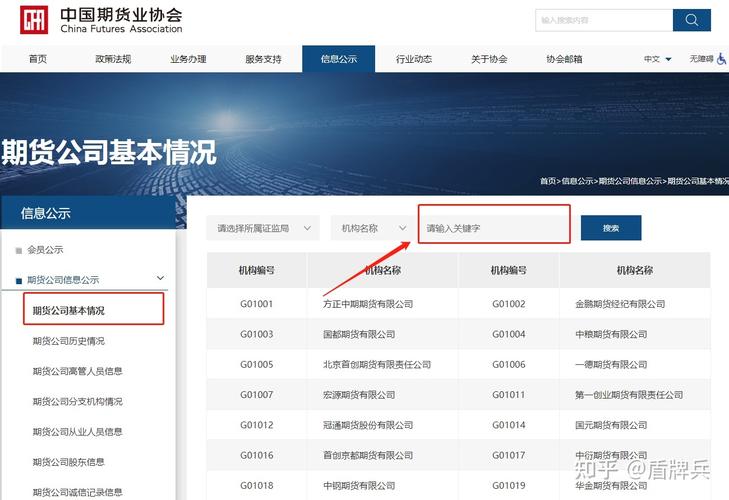Collapse the 期货公司信息公示 chevron
The height and width of the screenshot is (500, 729).
click(x=160, y=278)
